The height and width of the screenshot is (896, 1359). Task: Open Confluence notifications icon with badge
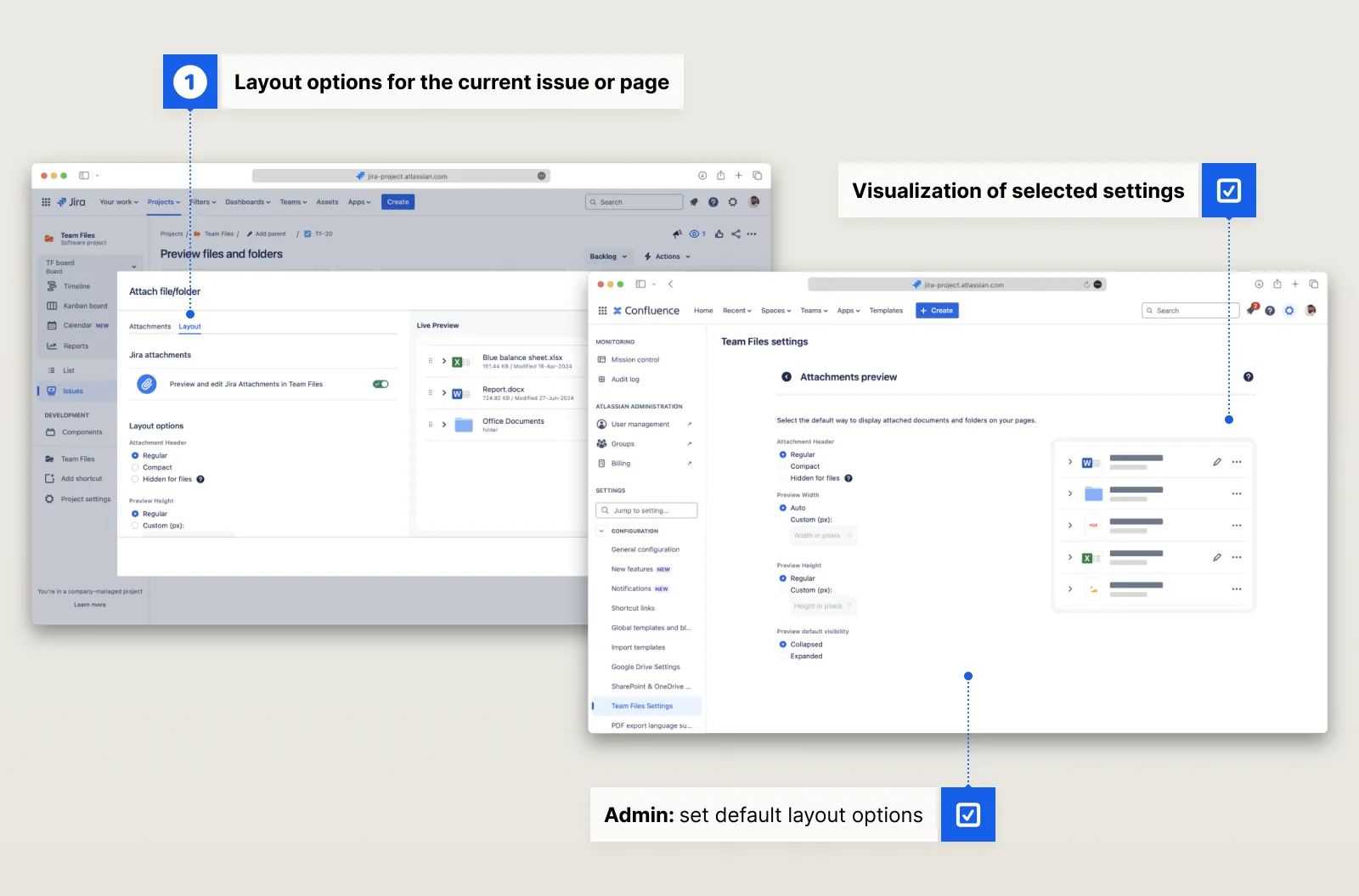tap(1252, 310)
